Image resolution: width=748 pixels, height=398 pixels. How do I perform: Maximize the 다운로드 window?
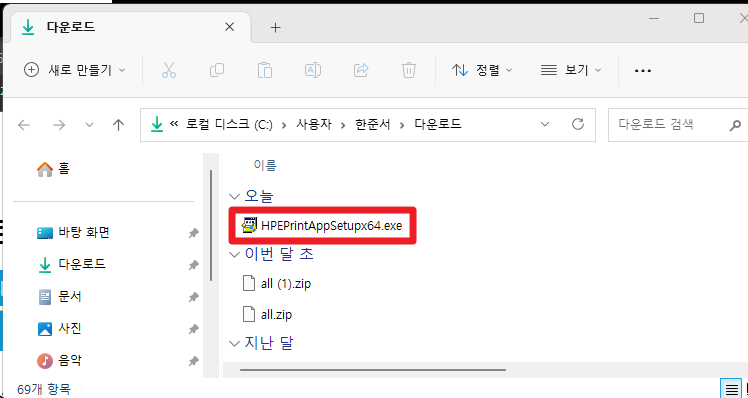pos(698,18)
